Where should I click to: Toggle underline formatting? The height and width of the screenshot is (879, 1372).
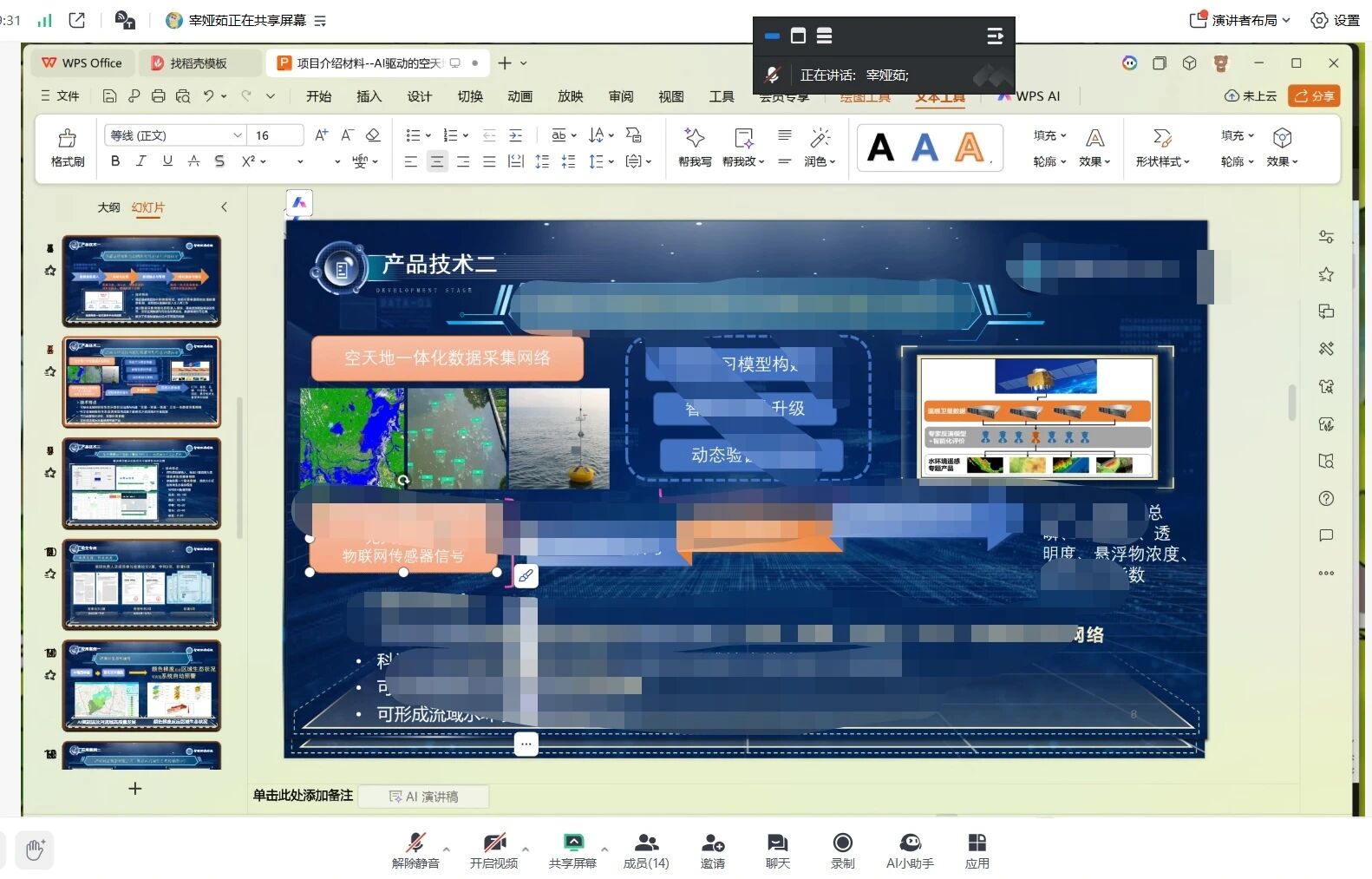click(x=167, y=161)
